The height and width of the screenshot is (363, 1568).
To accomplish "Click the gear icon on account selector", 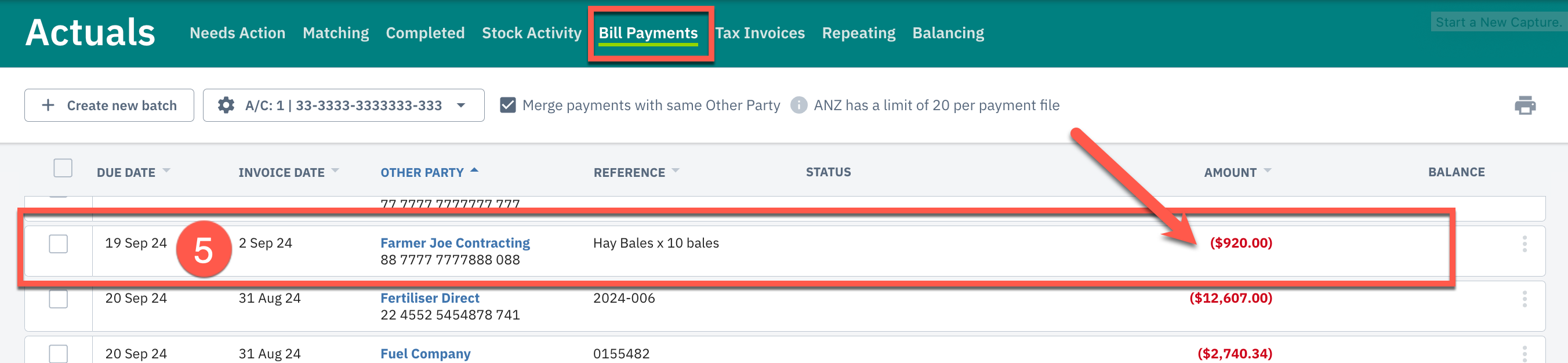I will point(226,106).
